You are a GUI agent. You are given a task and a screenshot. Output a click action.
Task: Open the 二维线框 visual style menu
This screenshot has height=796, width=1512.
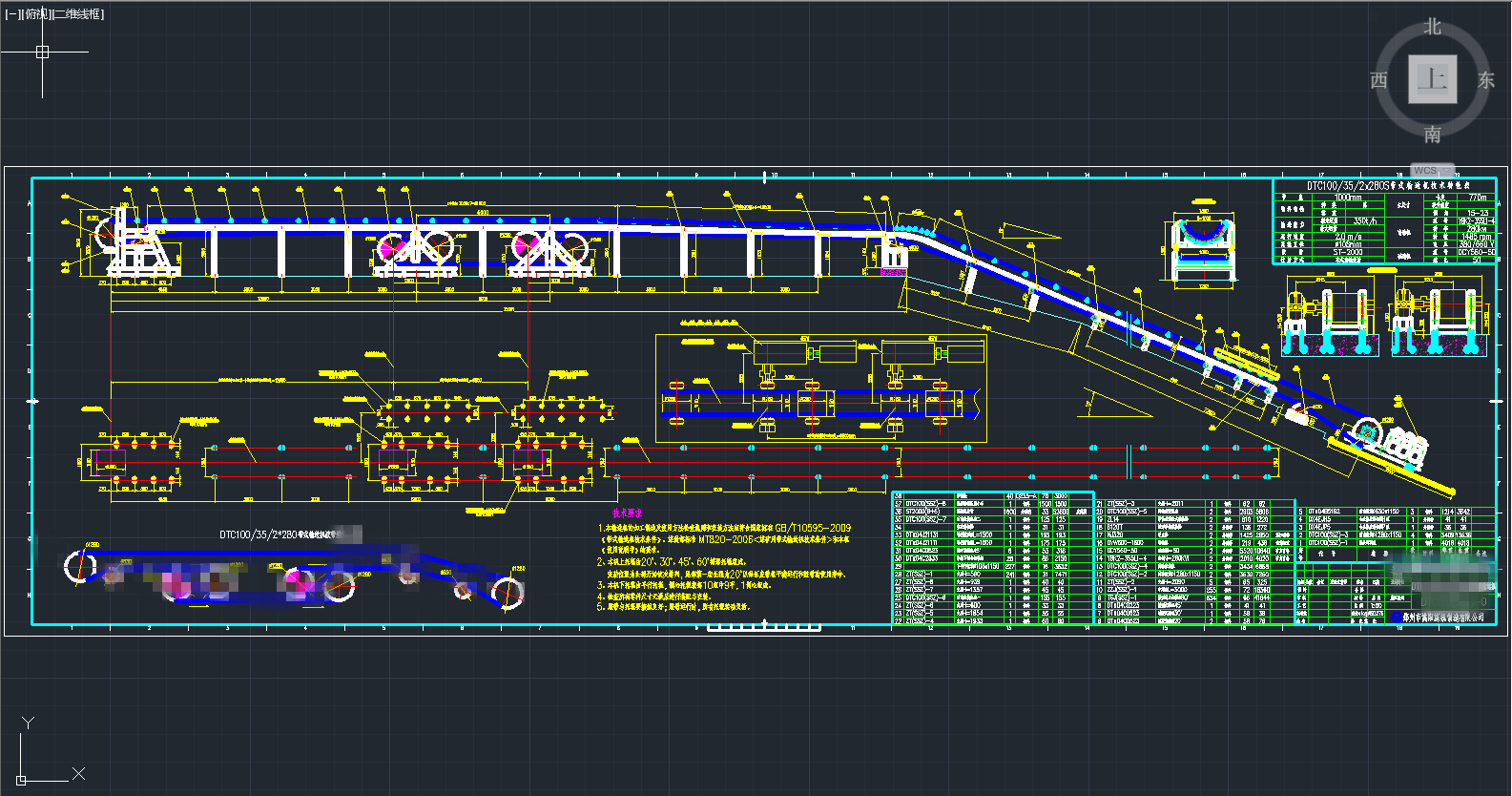pos(80,14)
